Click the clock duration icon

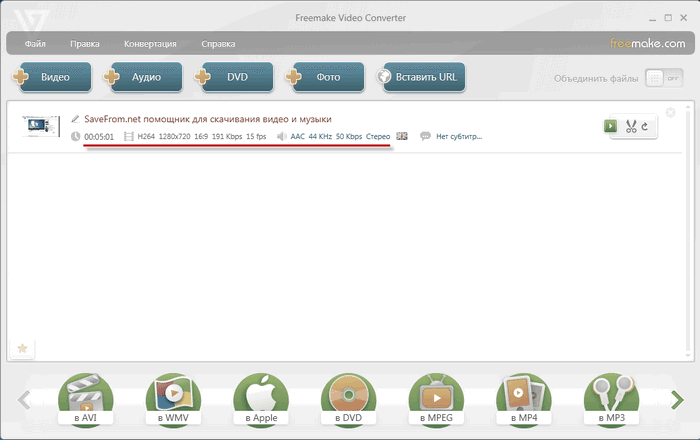pos(75,136)
